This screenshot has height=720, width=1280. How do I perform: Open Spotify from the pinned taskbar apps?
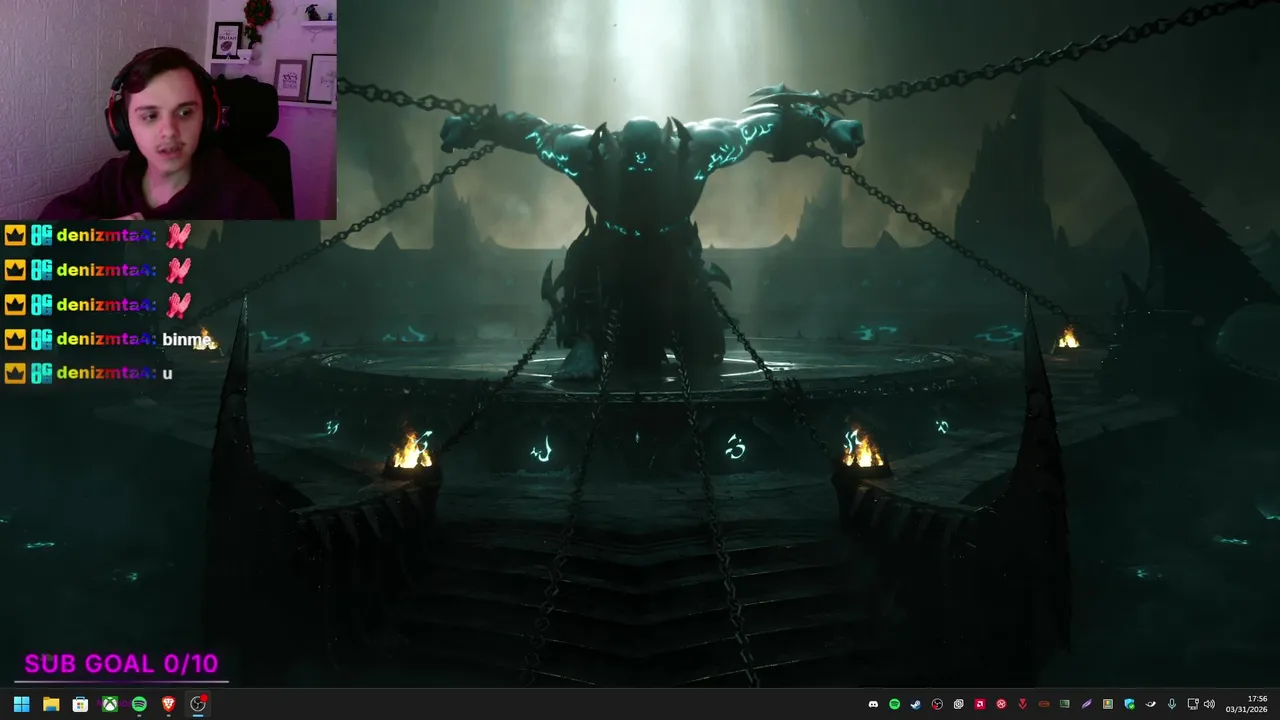[x=139, y=704]
